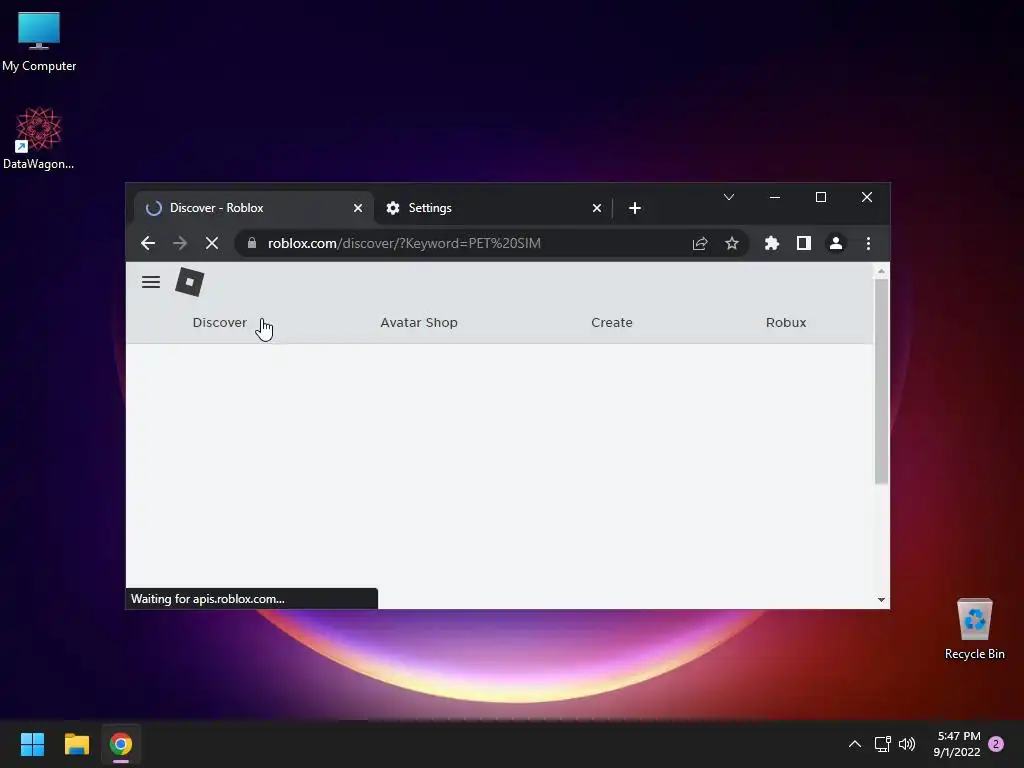Open File Explorer from taskbar
Image resolution: width=1024 pixels, height=768 pixels.
[x=76, y=744]
